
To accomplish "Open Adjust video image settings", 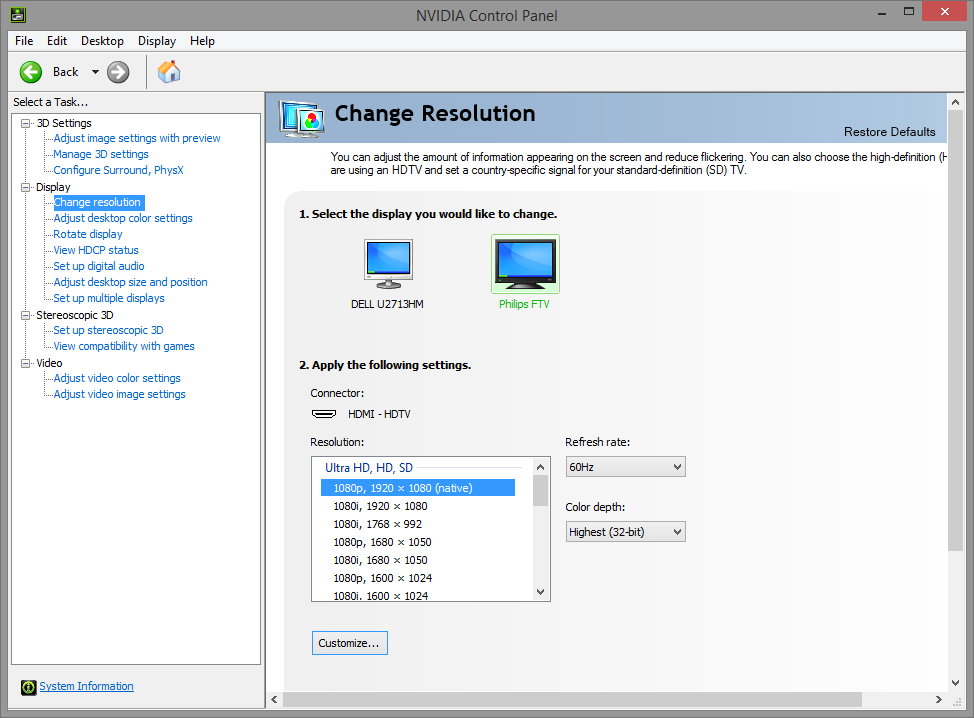I will [x=119, y=394].
